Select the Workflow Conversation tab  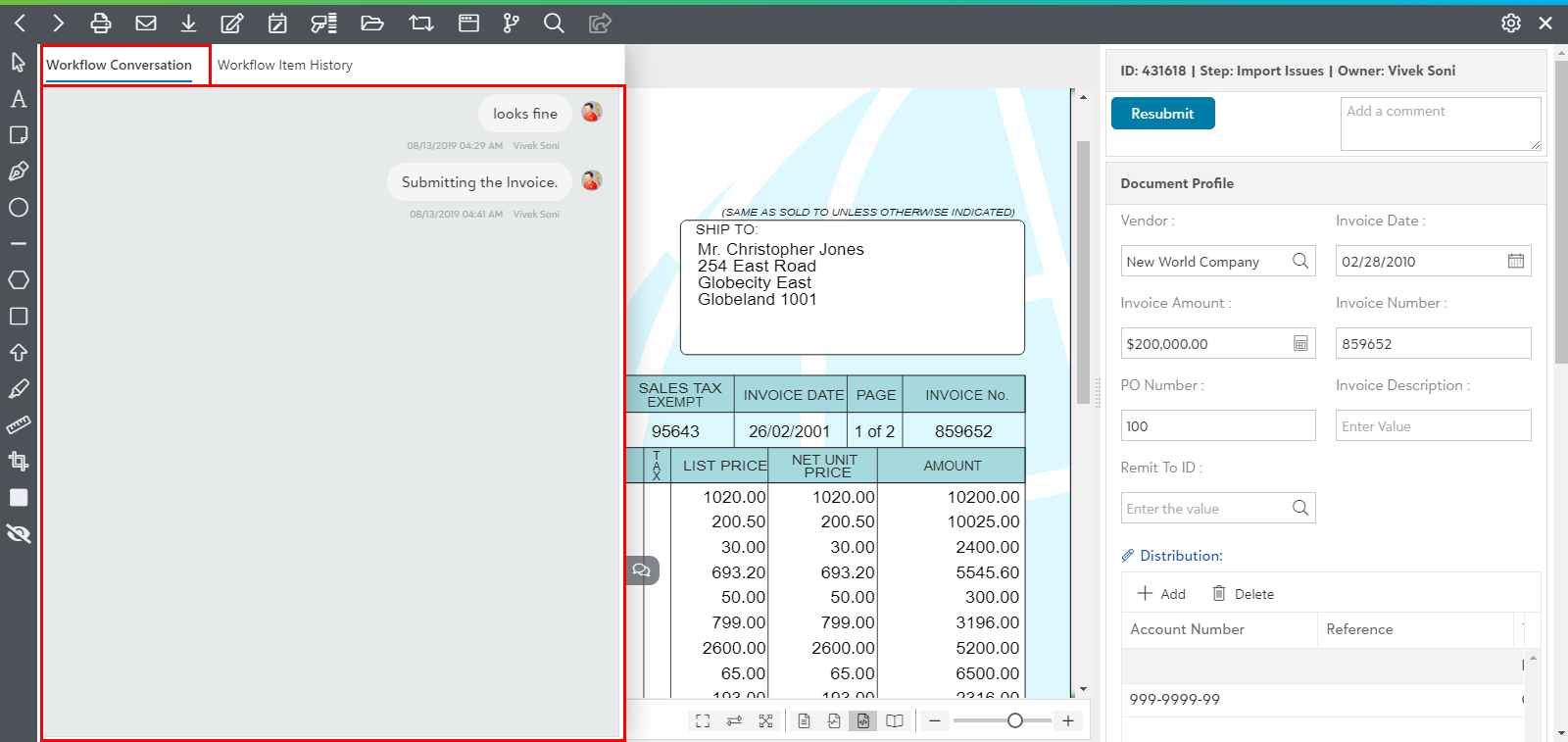[x=120, y=65]
